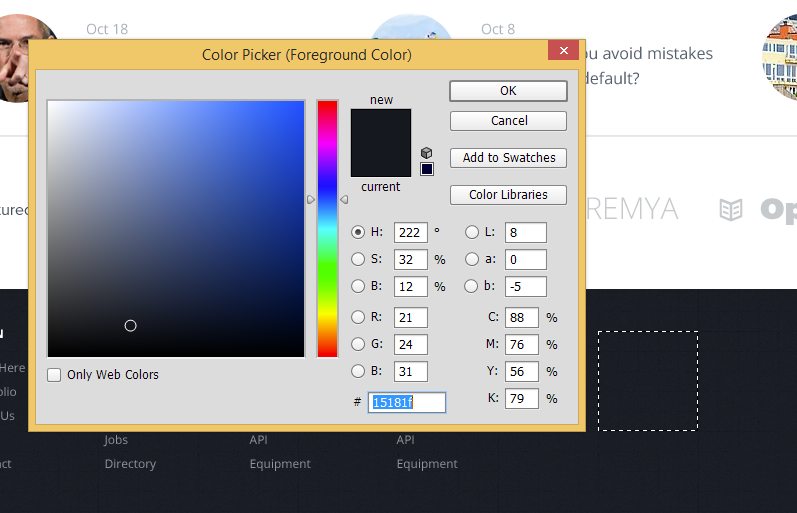Click the hex color field 15181f
This screenshot has width=797, height=513.
point(407,402)
